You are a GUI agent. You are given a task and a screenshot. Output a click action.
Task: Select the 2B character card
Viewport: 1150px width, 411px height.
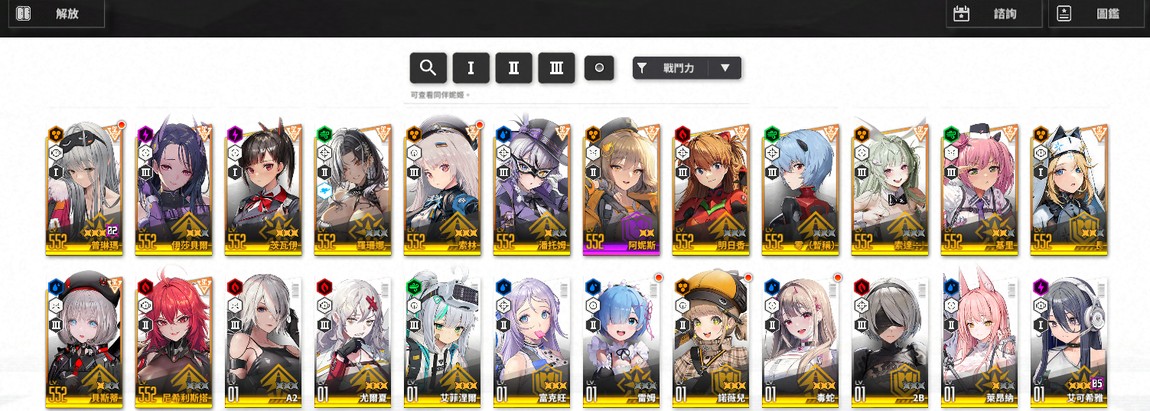[x=890, y=341]
